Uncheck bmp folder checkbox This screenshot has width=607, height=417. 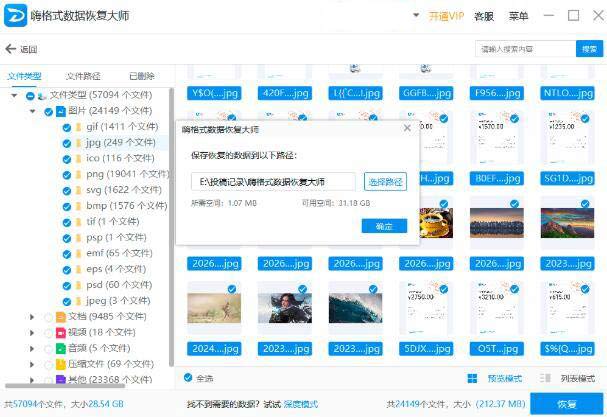67,207
